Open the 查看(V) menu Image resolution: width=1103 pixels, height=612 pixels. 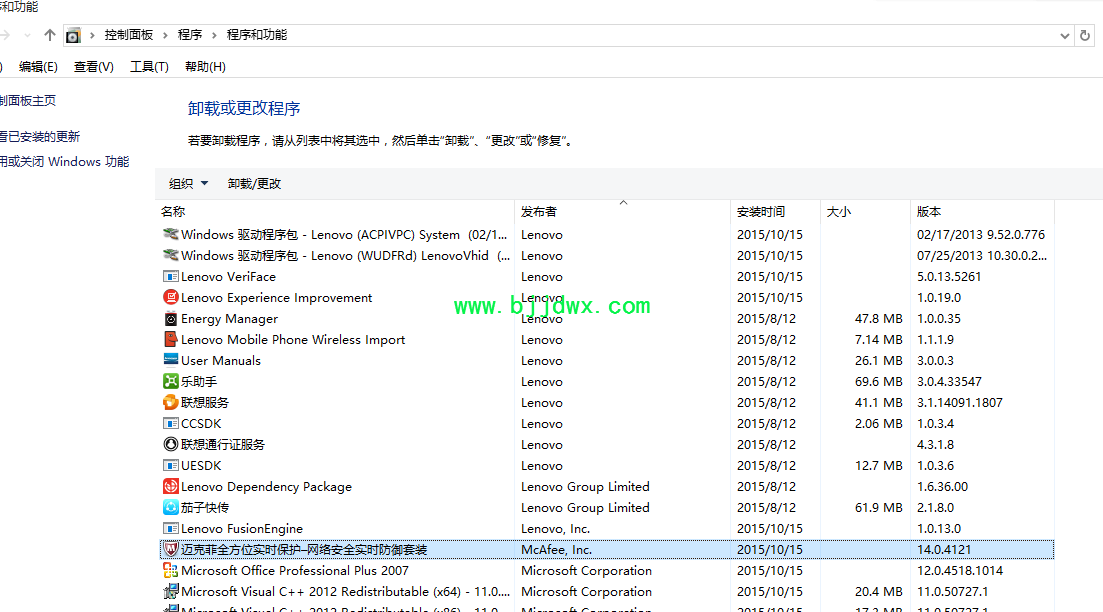(94, 67)
